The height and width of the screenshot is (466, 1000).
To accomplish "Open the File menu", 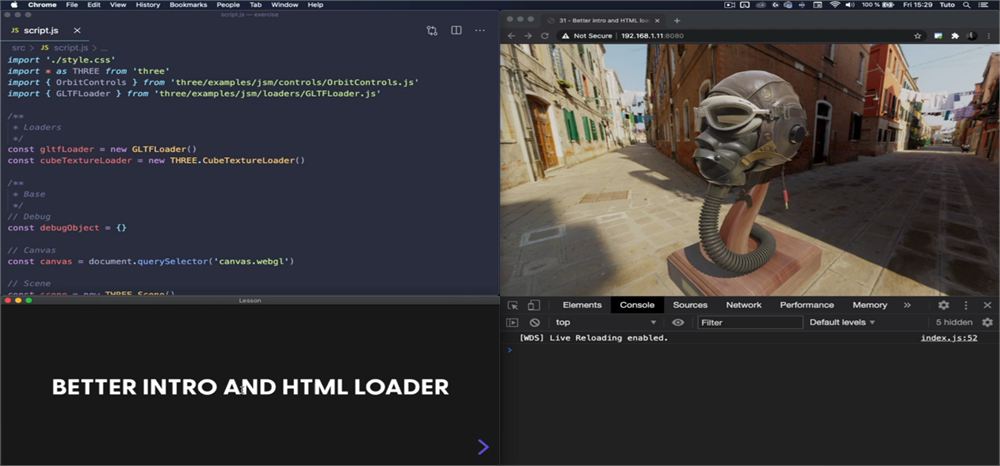I will [72, 4].
